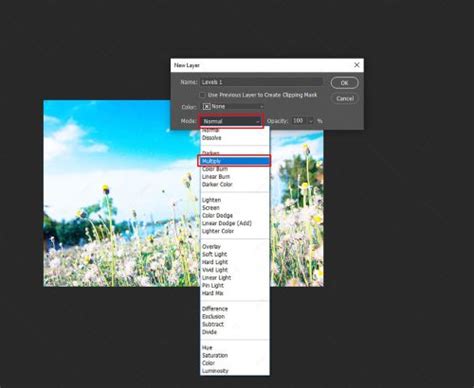This screenshot has height=388, width=474.
Task: Choose Darker Color blend mode
Action: pyautogui.click(x=235, y=184)
